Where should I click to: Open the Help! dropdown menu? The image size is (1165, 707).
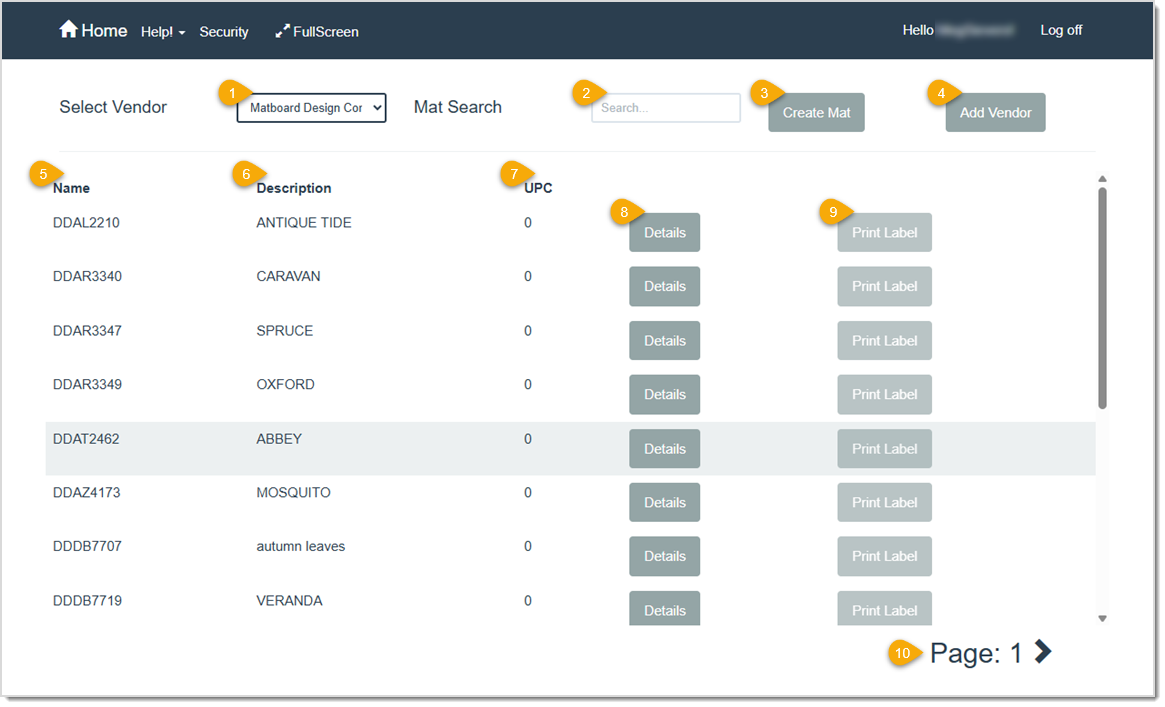pyautogui.click(x=162, y=31)
